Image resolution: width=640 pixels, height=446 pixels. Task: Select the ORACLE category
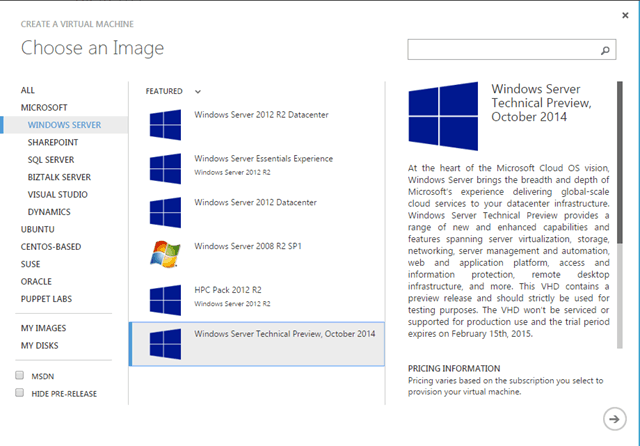pyautogui.click(x=36, y=282)
